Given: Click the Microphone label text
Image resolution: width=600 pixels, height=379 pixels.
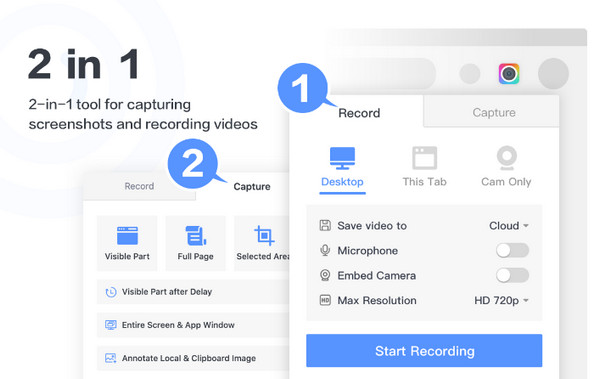Looking at the screenshot, I should pyautogui.click(x=367, y=250).
